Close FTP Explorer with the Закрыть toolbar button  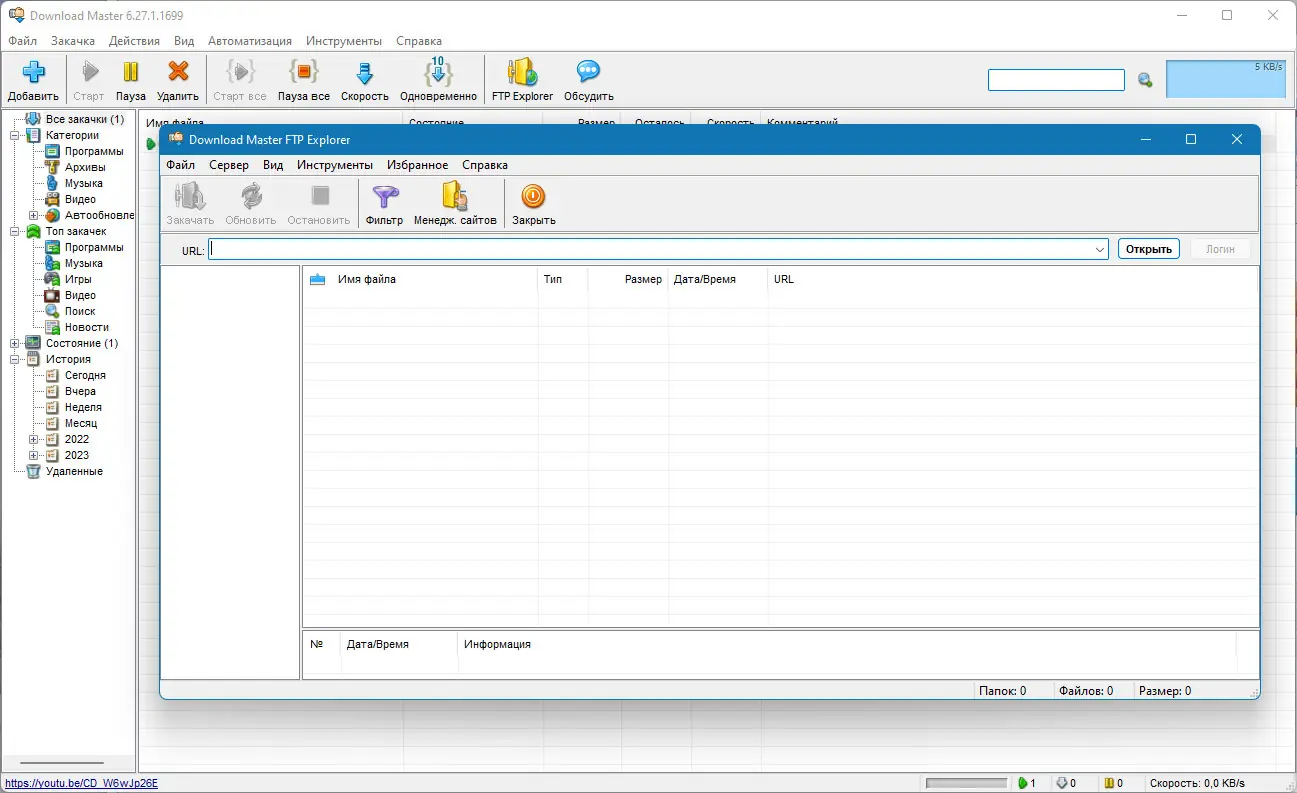pos(534,203)
